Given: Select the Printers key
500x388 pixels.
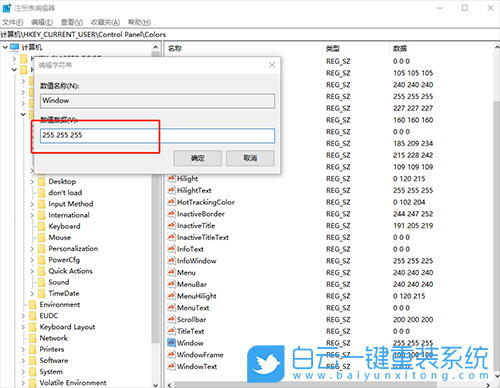Looking at the screenshot, I should [52, 349].
